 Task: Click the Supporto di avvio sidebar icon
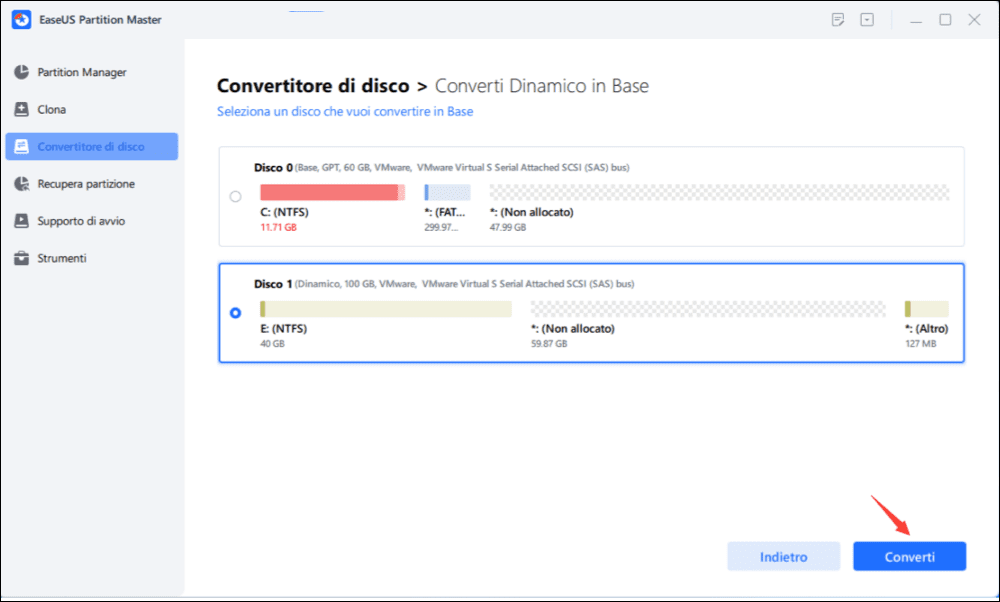pos(22,221)
